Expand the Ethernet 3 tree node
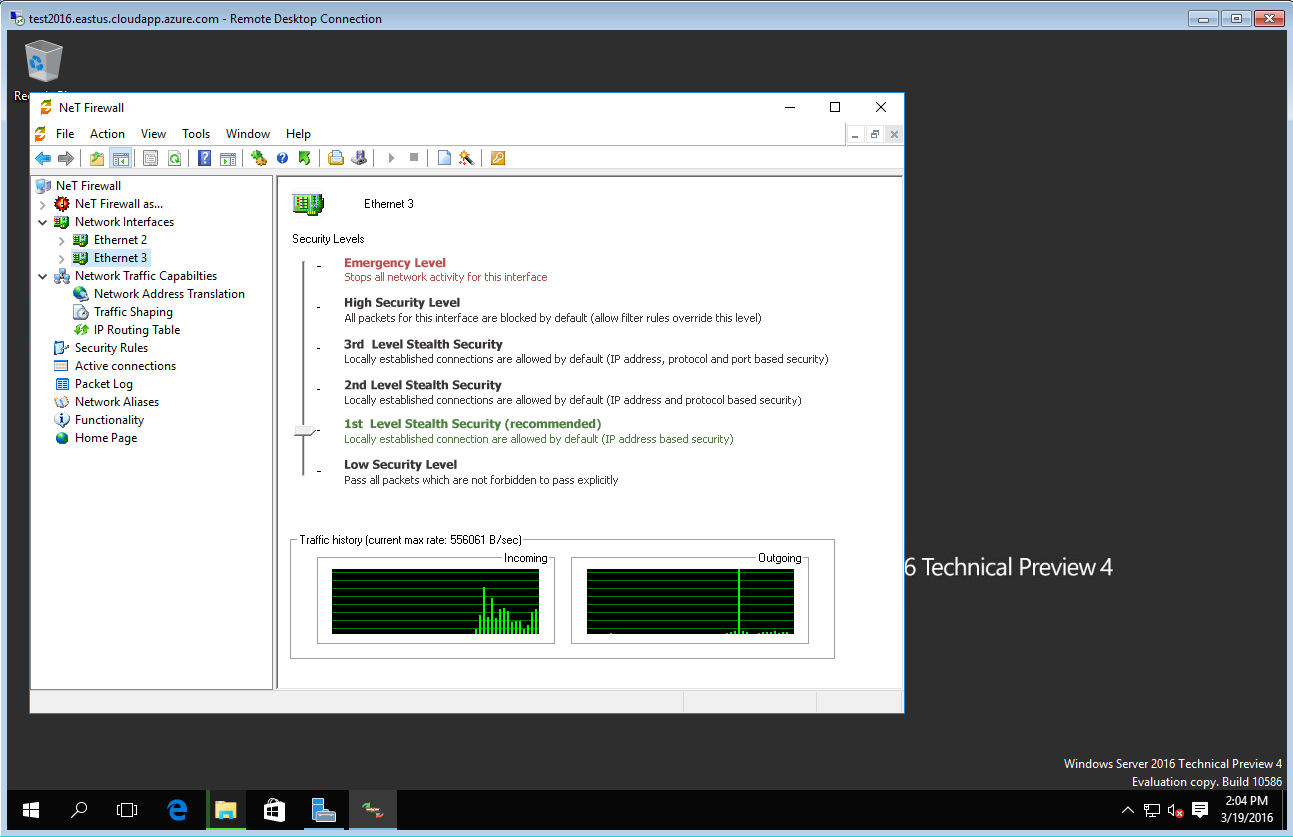This screenshot has width=1293, height=837. click(62, 258)
